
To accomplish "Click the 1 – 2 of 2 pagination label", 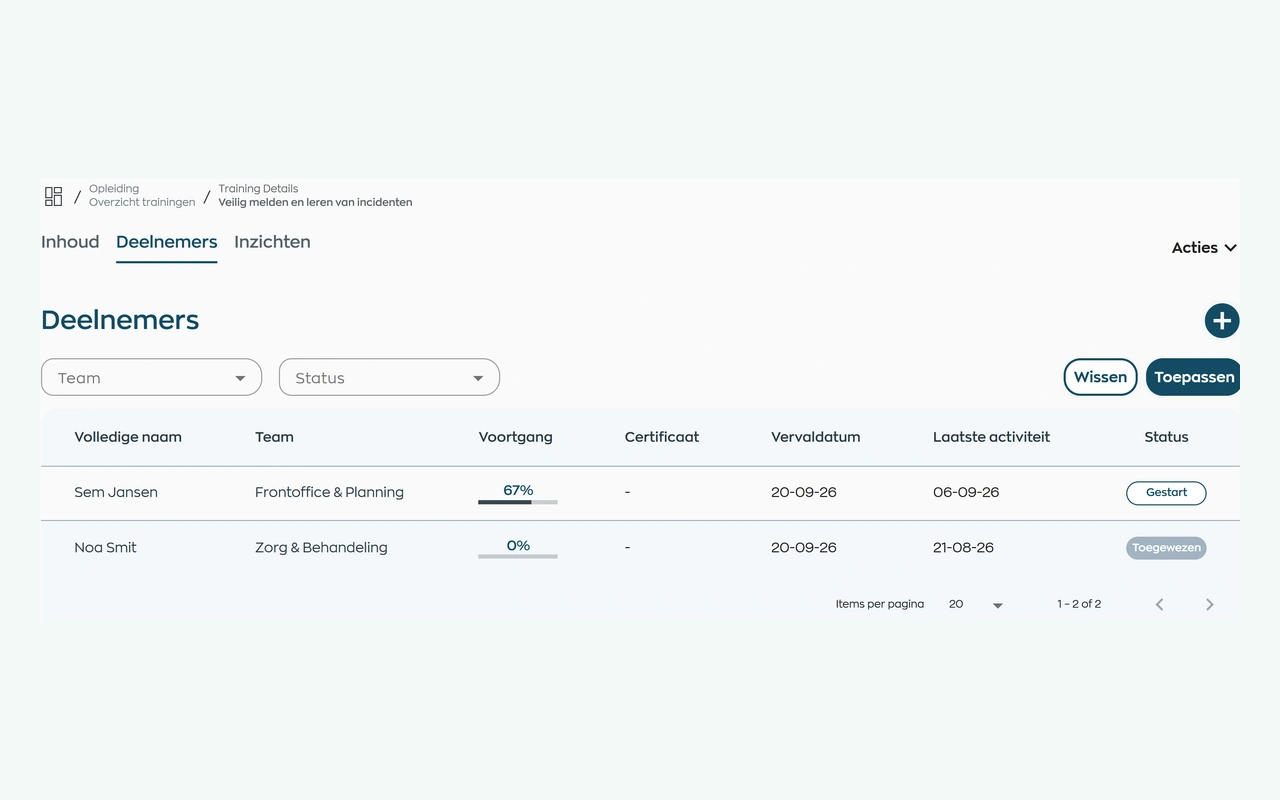I will (x=1079, y=604).
